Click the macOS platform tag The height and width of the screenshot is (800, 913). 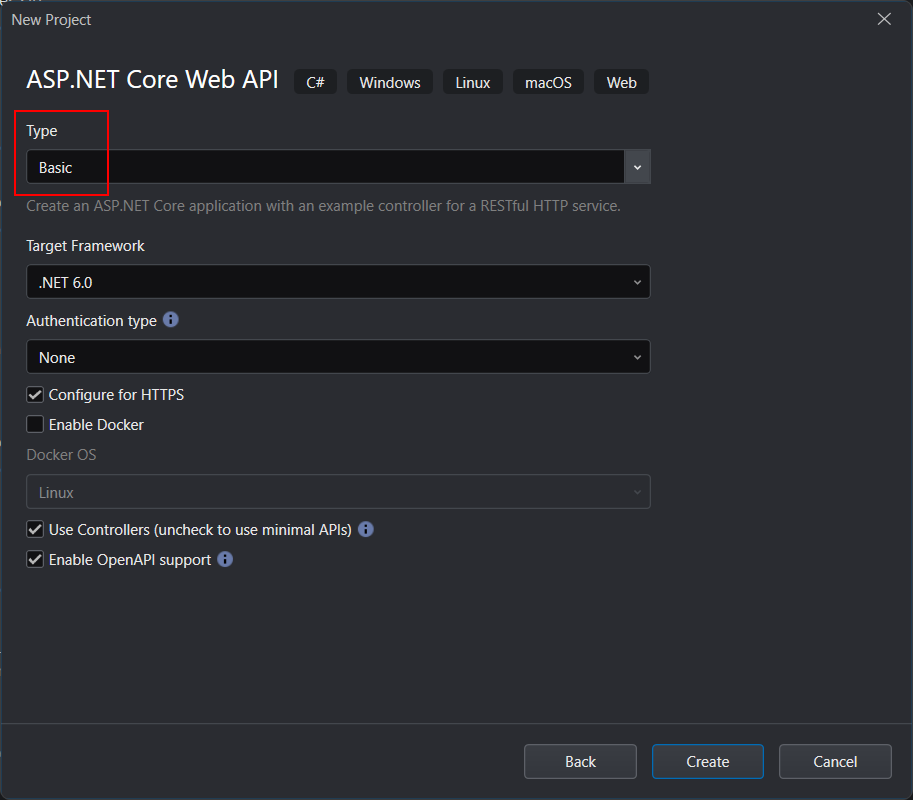(548, 82)
